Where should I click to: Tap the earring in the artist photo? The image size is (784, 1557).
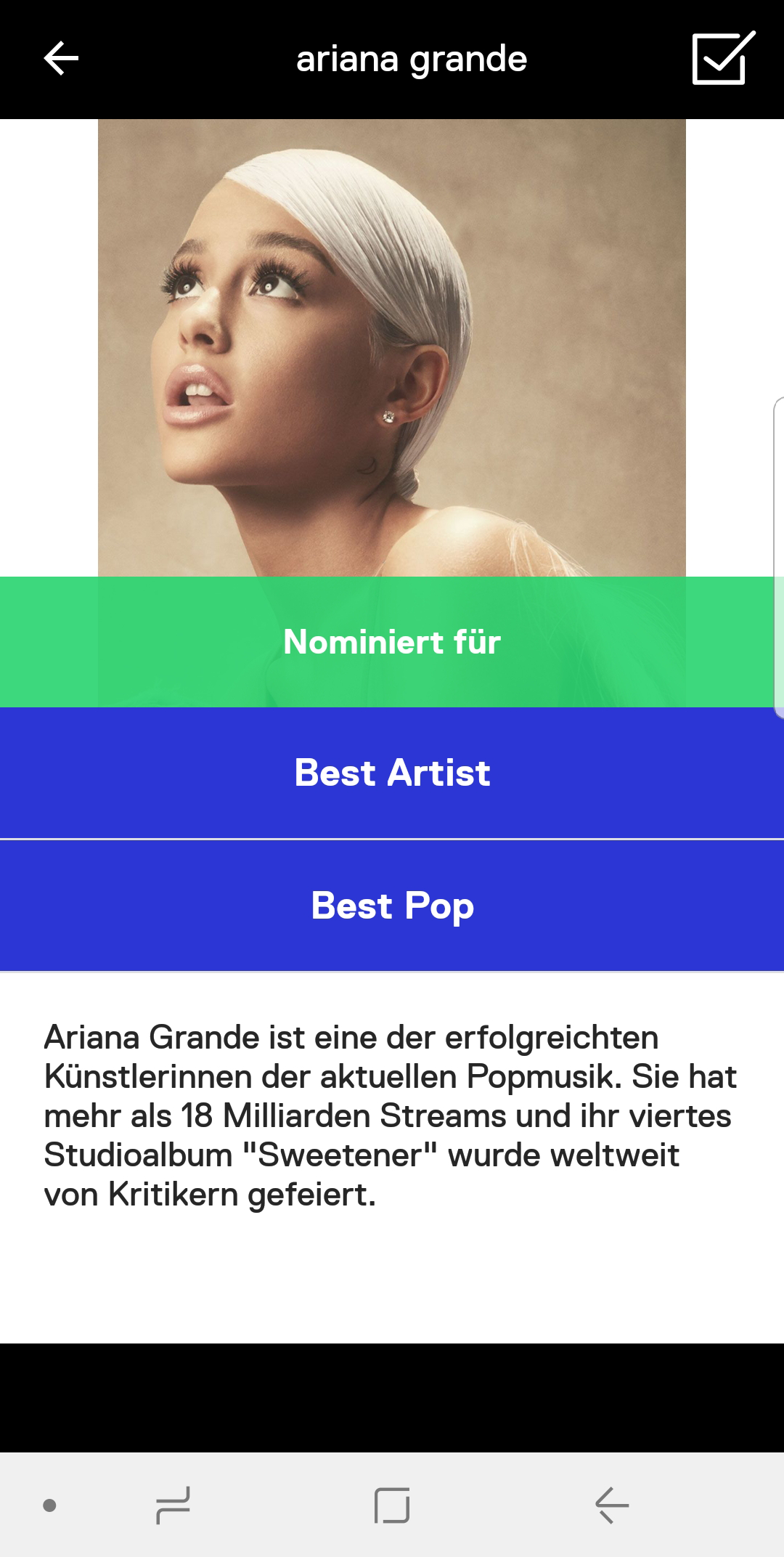pos(388,417)
